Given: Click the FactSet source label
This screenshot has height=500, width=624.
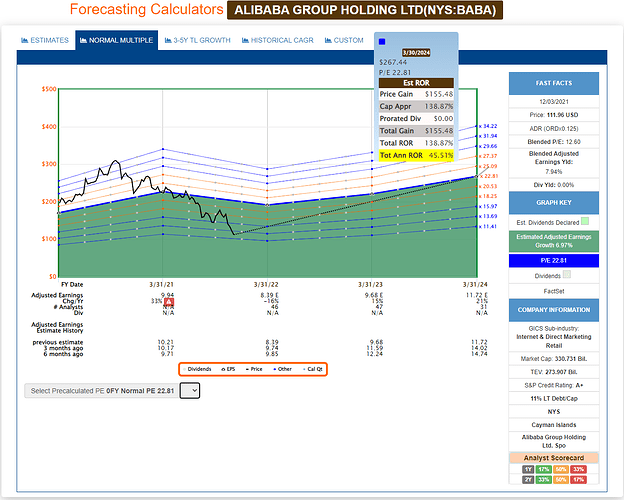Looking at the screenshot, I should 554,291.
